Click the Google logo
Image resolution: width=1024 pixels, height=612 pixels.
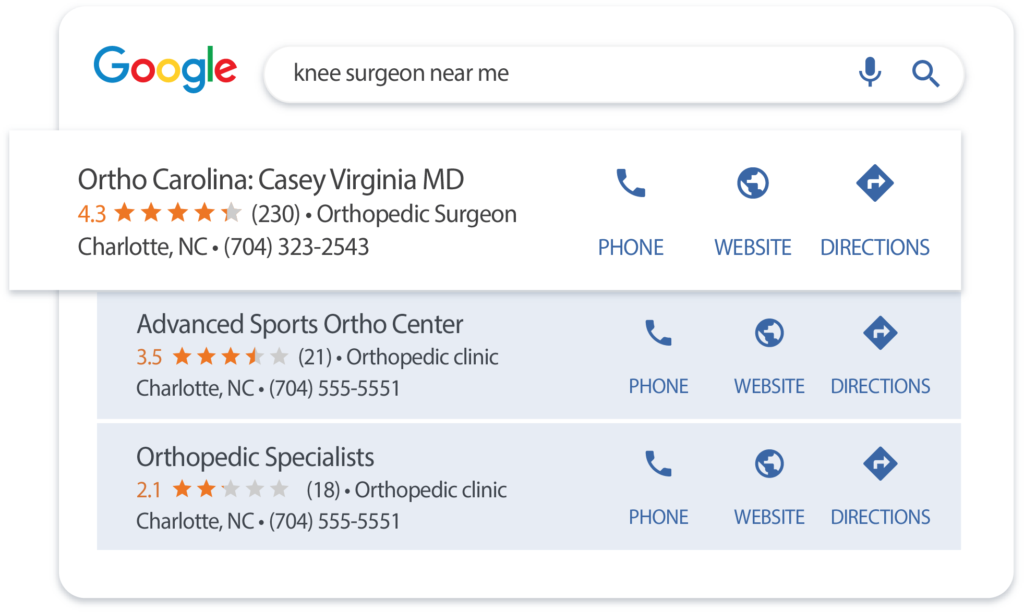coord(165,70)
